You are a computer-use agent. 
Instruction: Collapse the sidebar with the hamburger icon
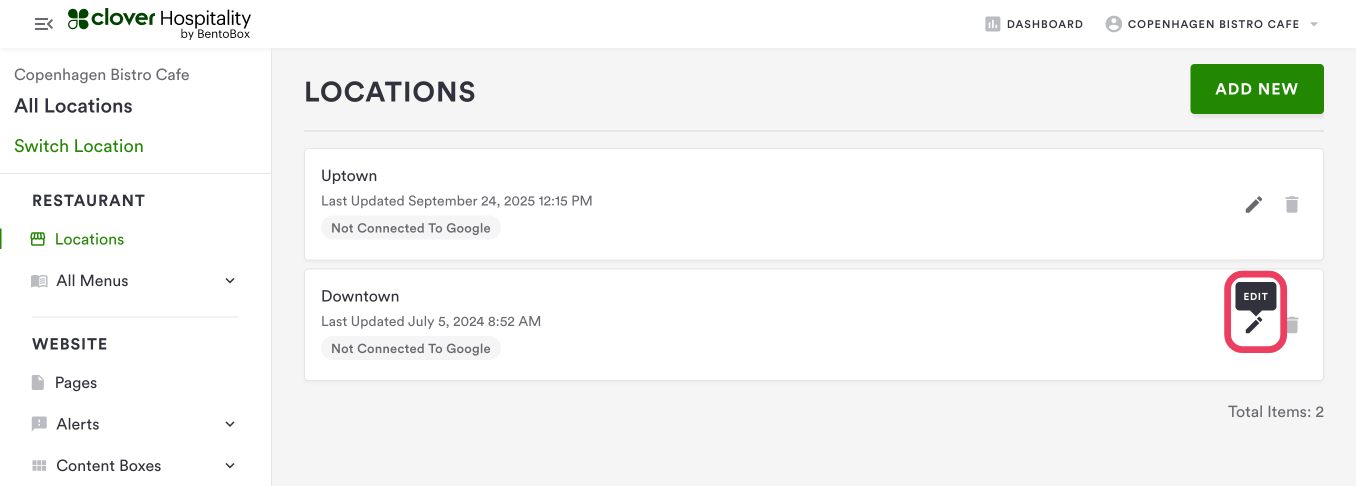43,24
